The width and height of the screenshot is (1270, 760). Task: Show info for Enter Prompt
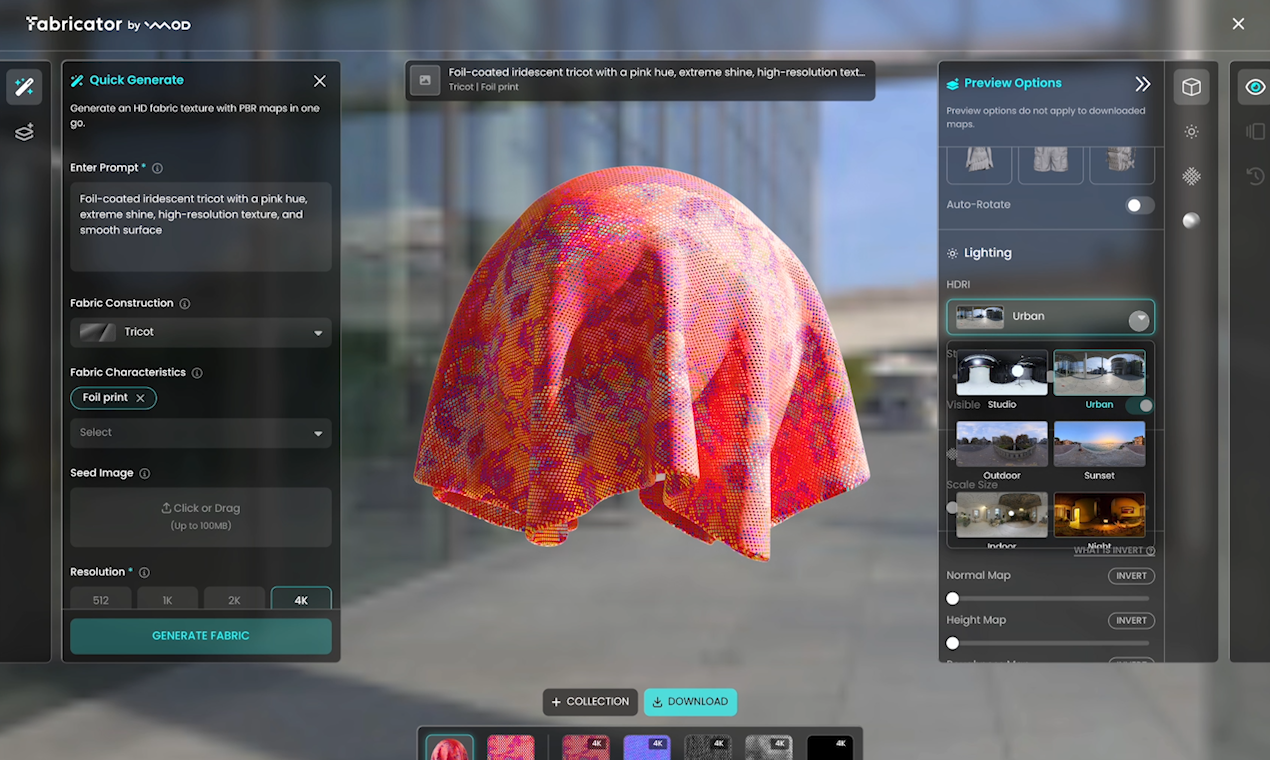coord(157,168)
